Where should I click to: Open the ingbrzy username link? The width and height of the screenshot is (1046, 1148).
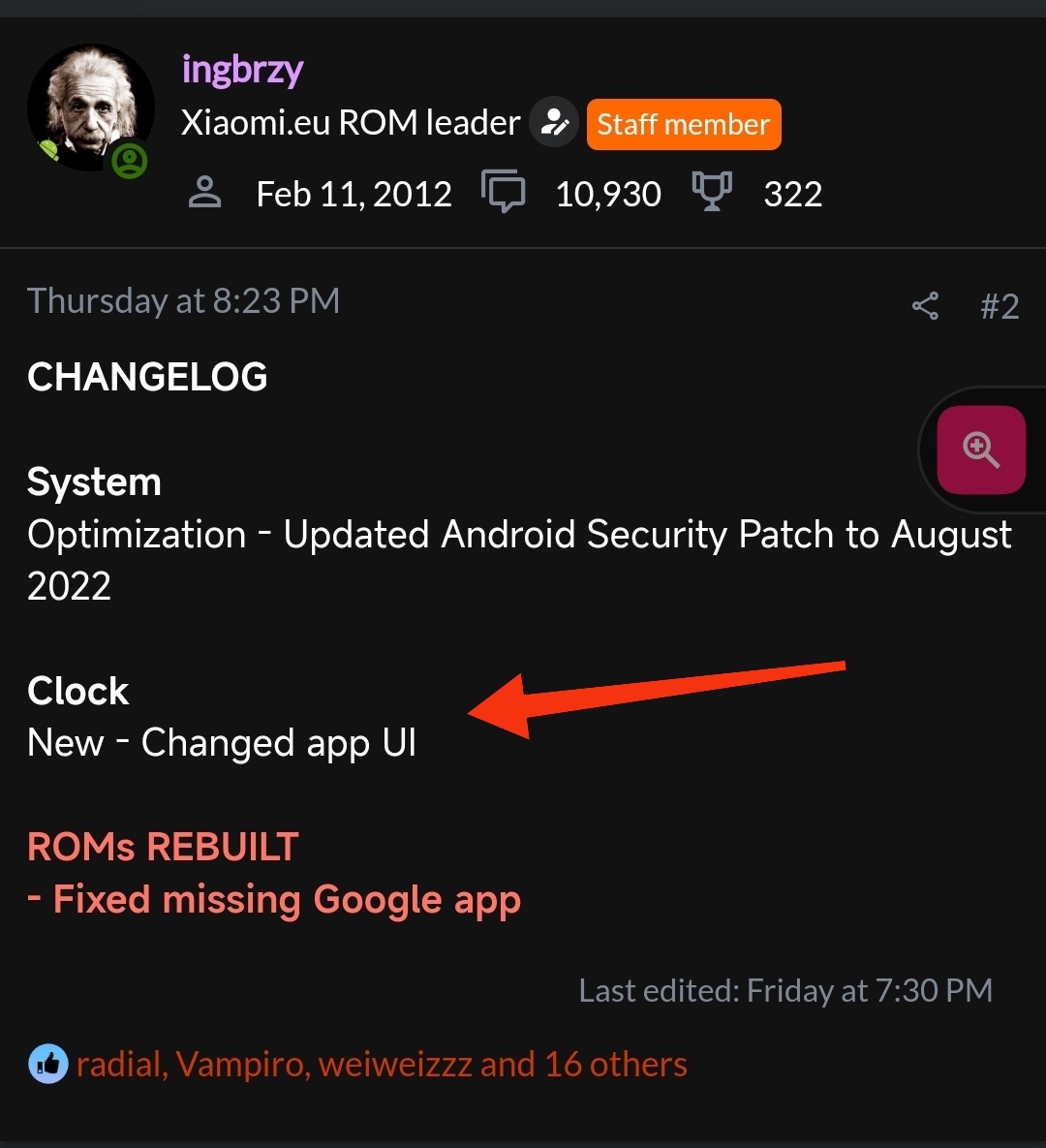click(x=242, y=71)
